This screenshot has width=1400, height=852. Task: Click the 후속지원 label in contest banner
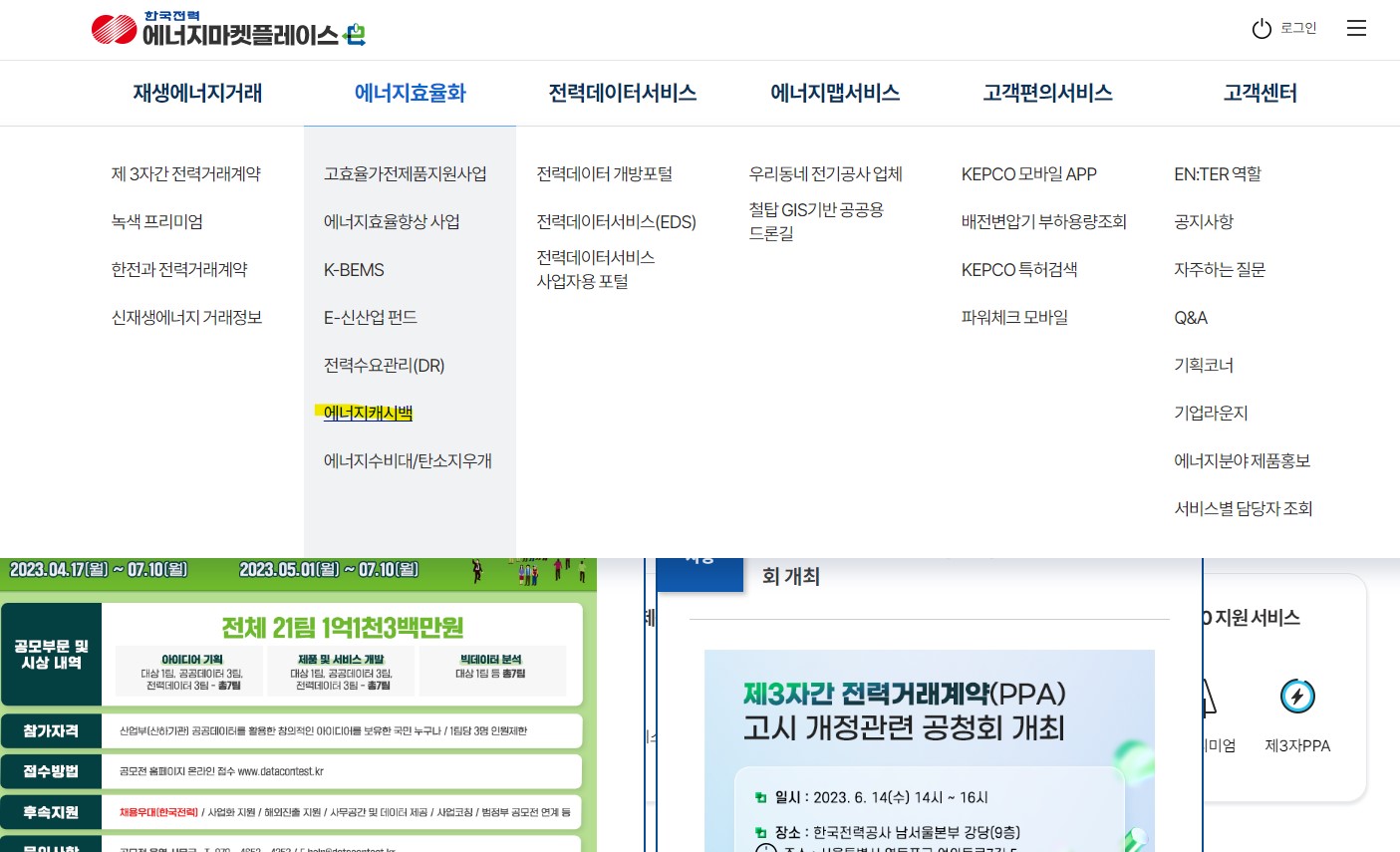point(51,812)
